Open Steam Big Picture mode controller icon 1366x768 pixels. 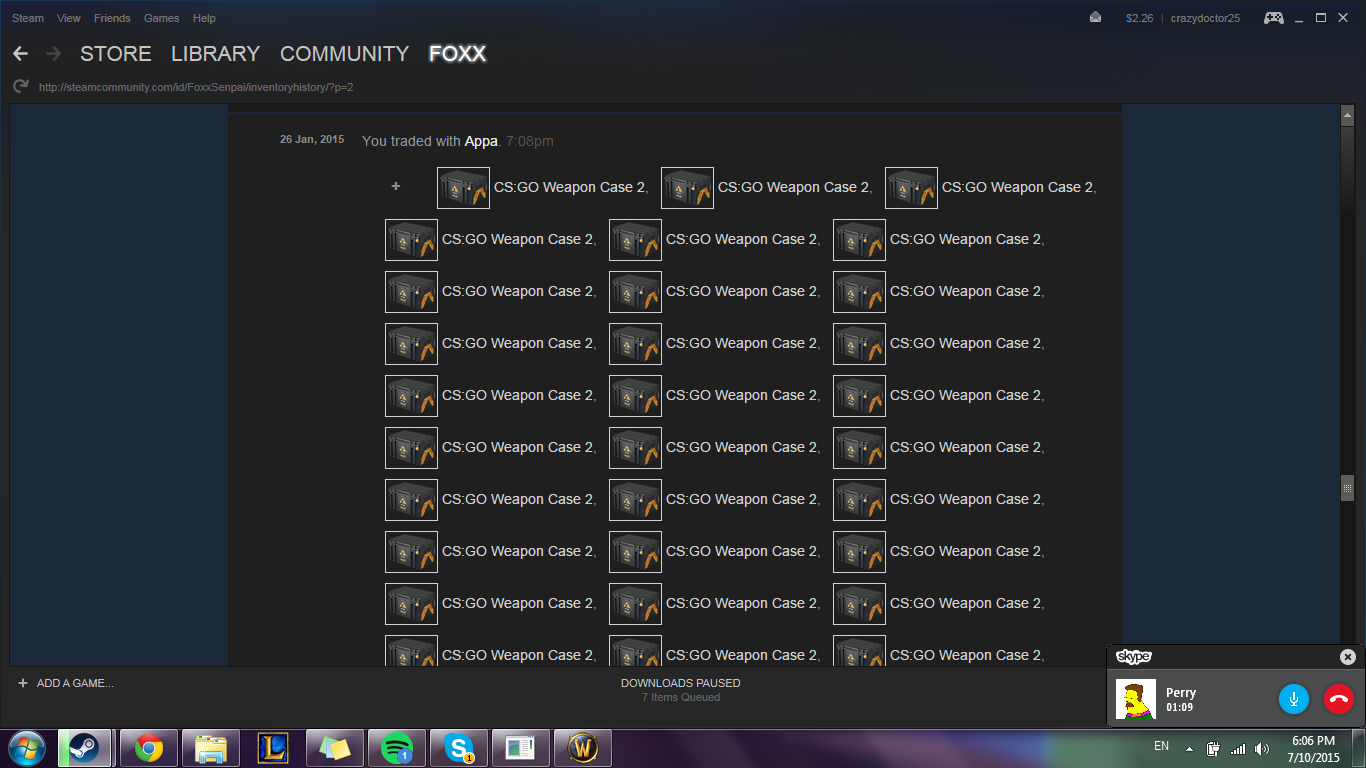[x=1273, y=18]
